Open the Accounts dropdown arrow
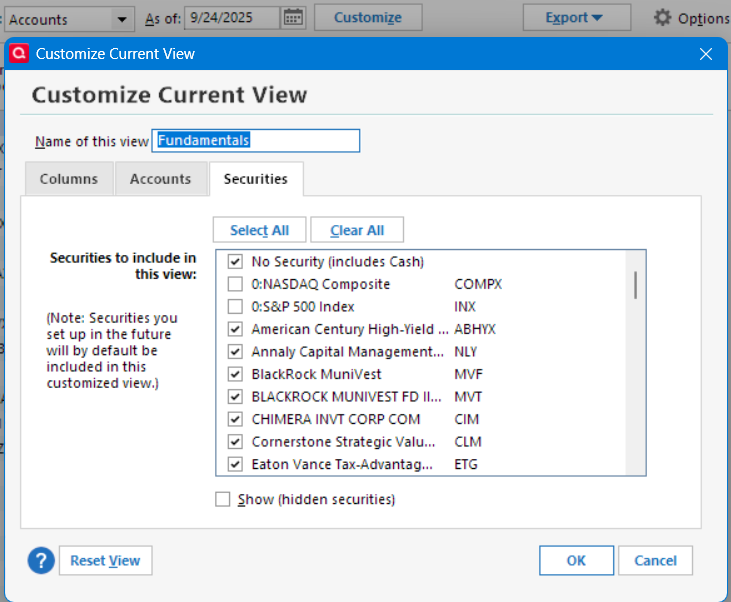The width and height of the screenshot is (731, 602). point(122,18)
